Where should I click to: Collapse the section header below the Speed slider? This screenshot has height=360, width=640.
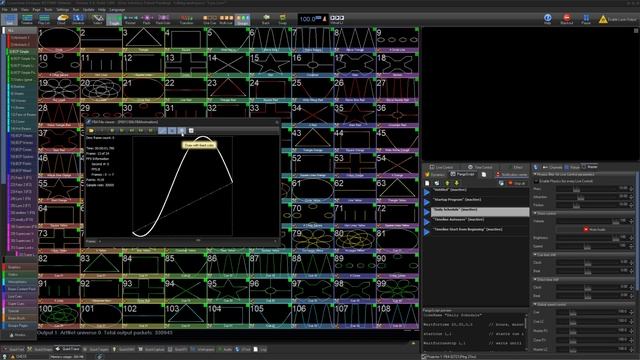point(584,255)
